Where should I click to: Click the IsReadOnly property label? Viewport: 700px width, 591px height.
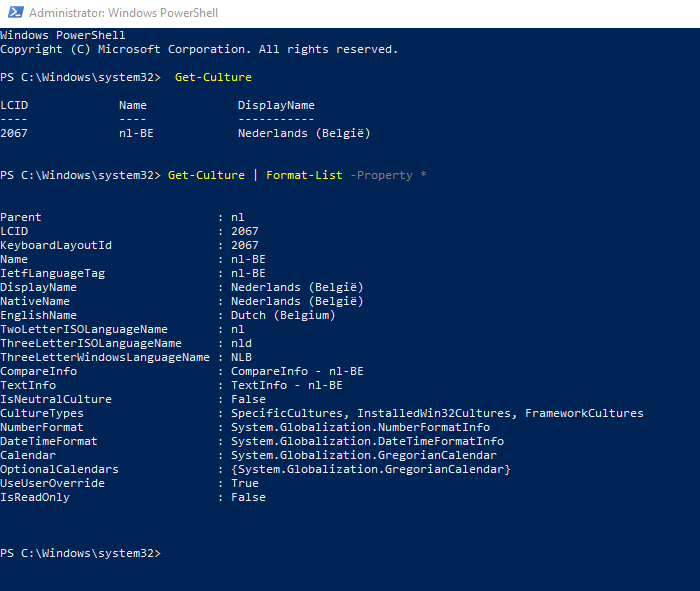click(x=35, y=497)
